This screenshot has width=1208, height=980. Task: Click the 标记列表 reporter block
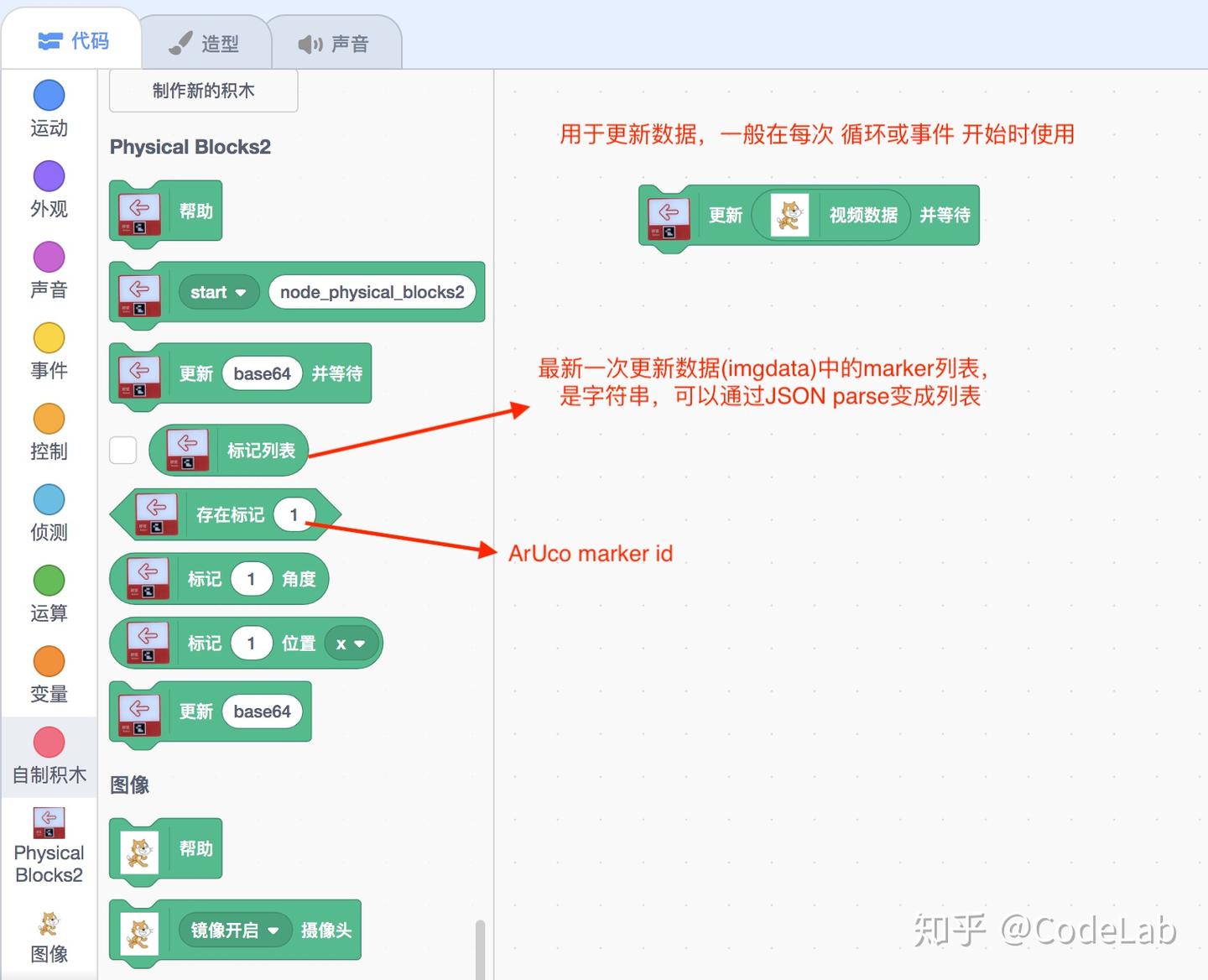coord(229,451)
